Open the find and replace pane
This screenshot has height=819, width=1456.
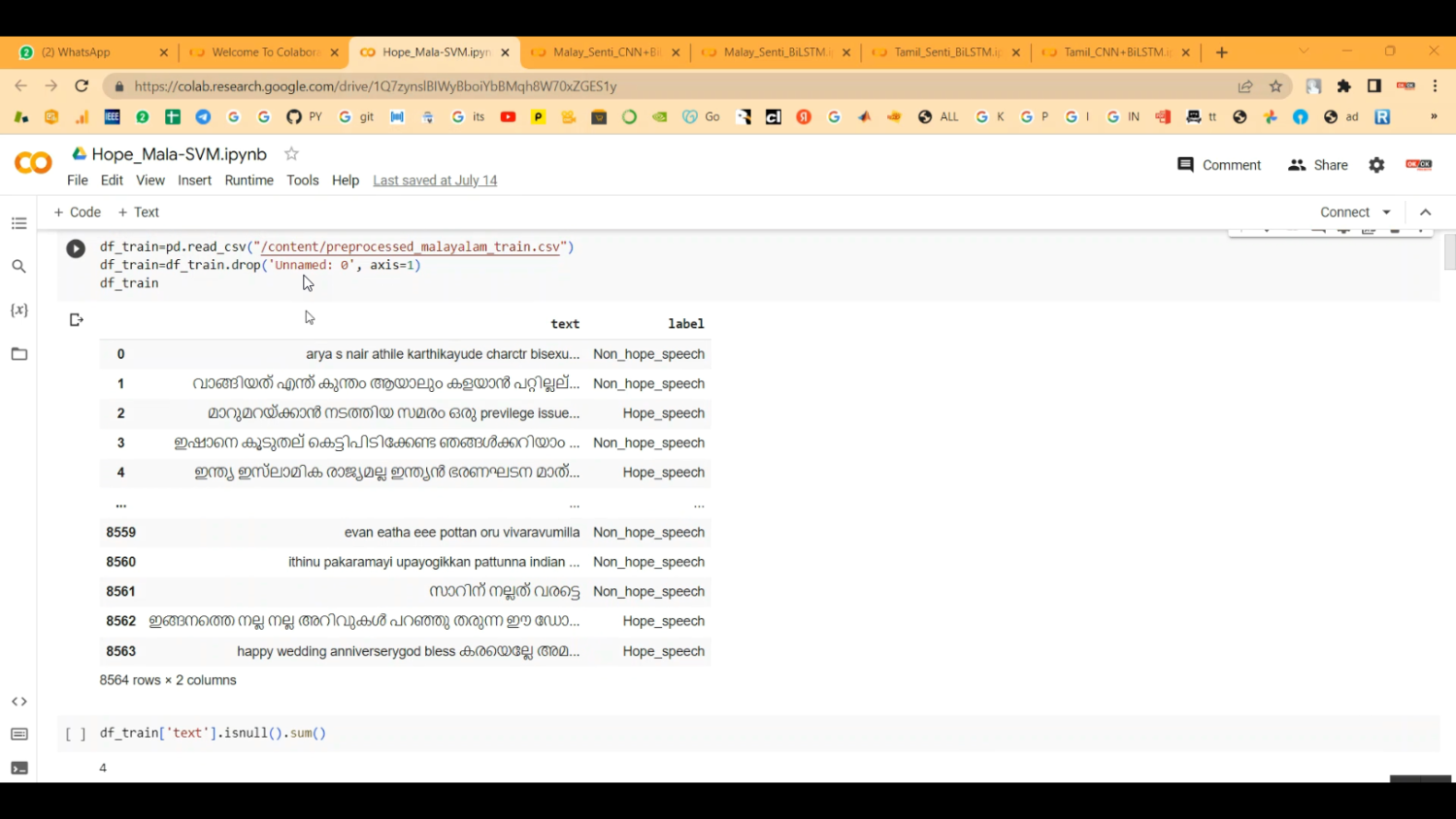(x=18, y=266)
